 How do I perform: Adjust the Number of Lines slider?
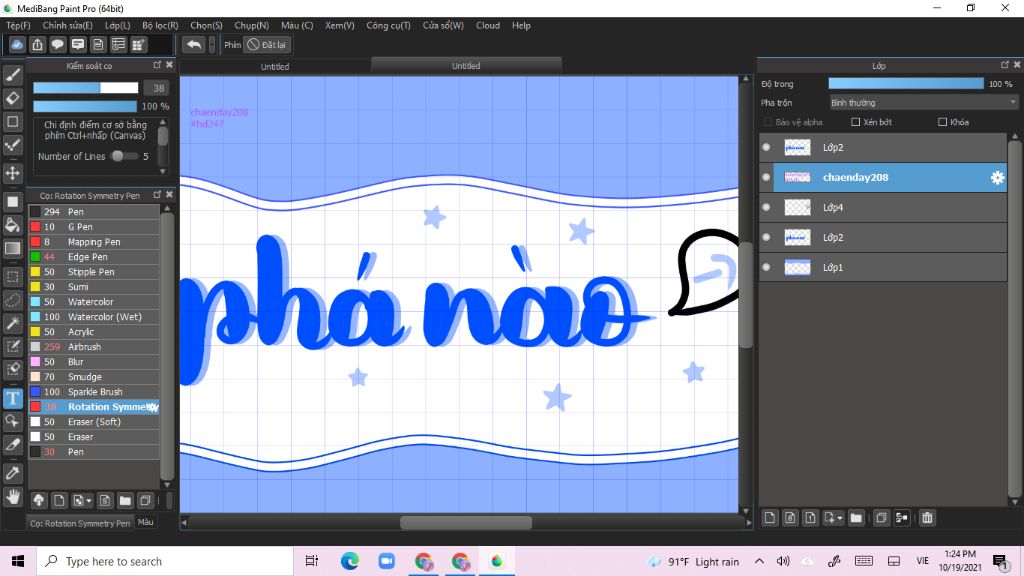[x=124, y=156]
